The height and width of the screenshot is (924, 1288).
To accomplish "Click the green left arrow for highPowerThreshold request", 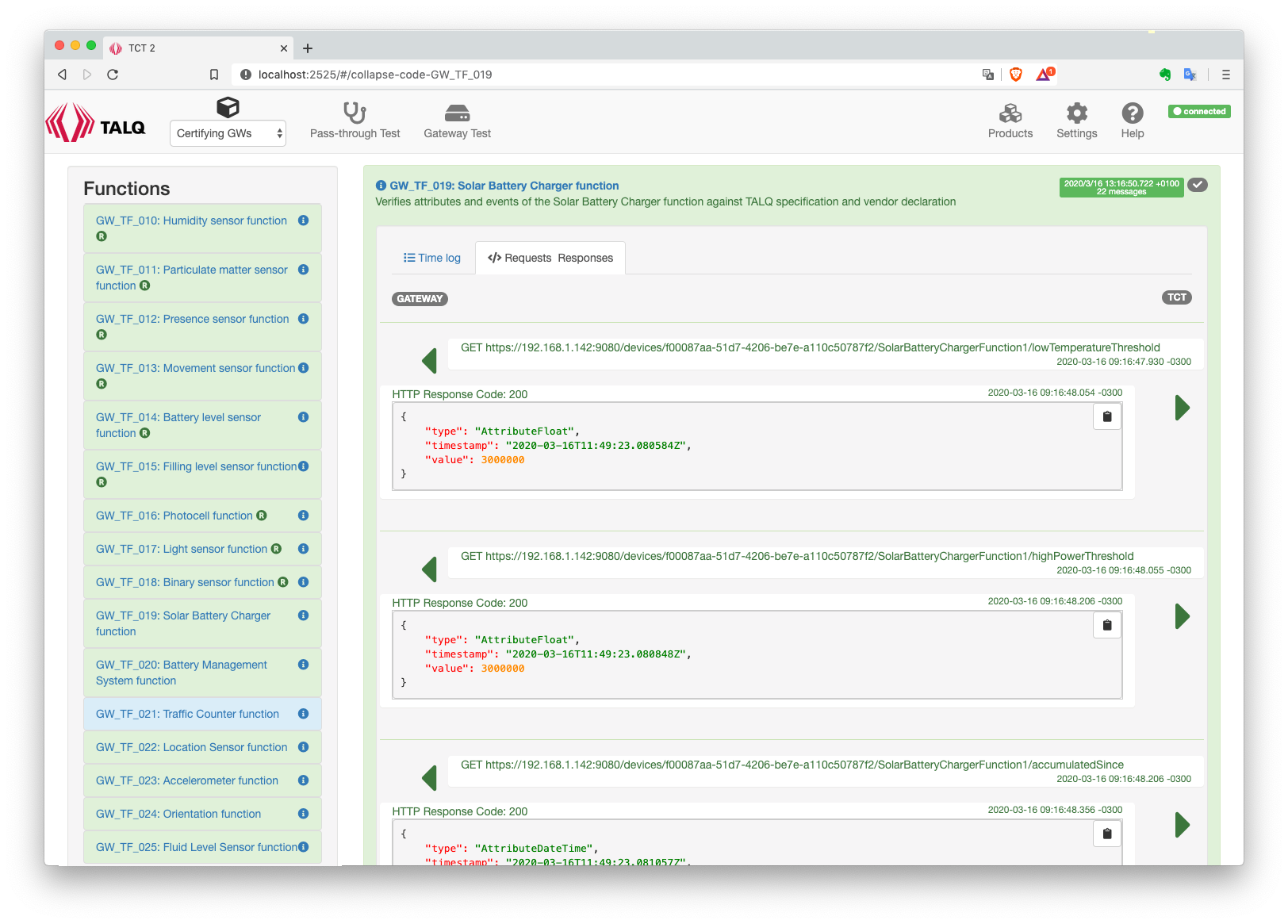I will (x=429, y=569).
